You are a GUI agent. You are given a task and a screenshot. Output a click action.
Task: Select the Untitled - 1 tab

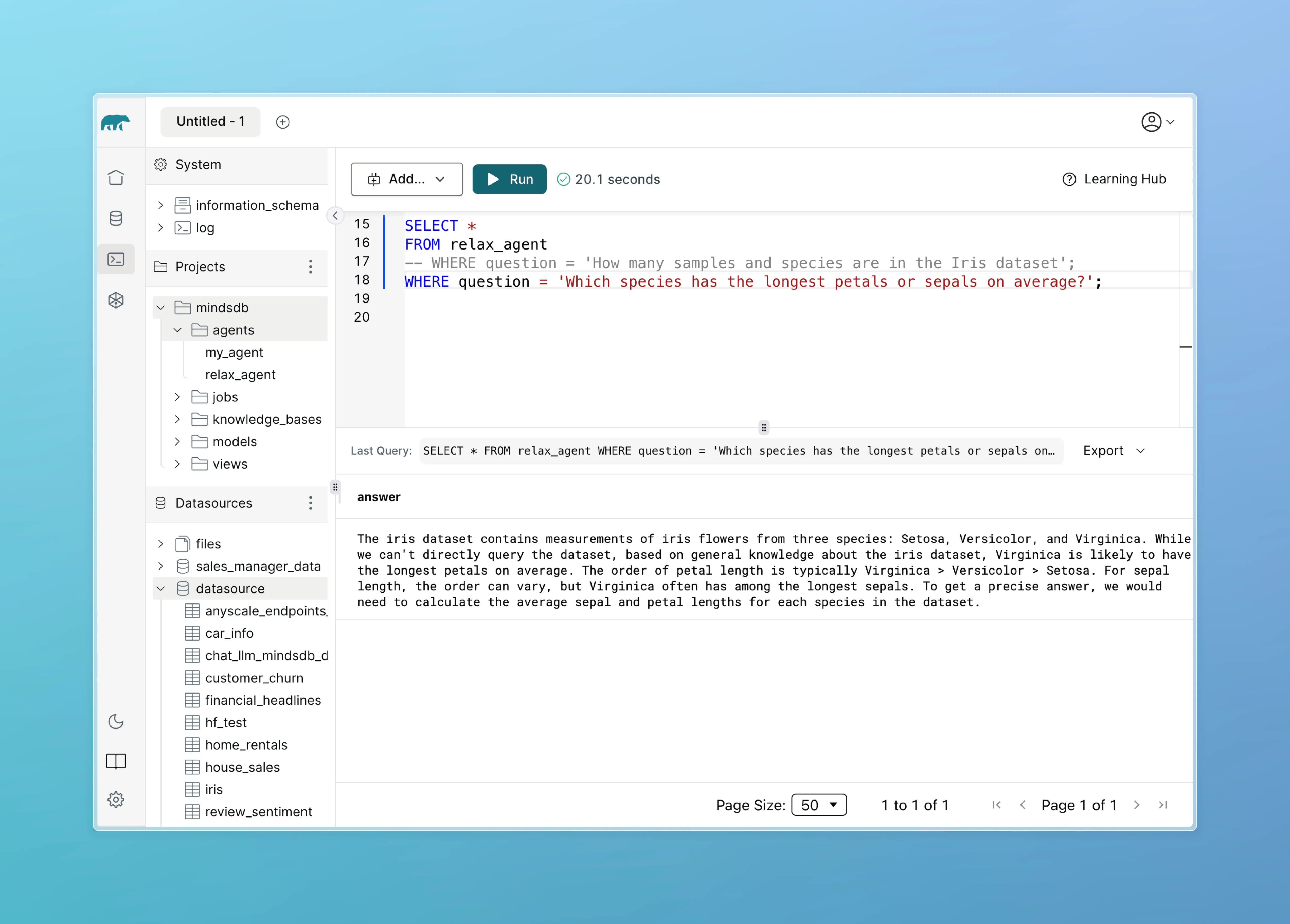(x=210, y=122)
